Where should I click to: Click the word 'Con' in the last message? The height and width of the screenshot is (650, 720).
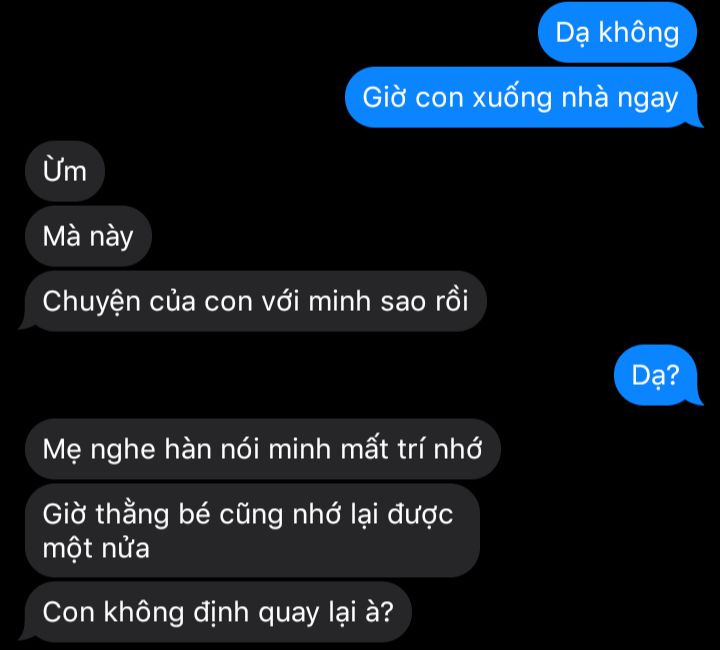pyautogui.click(x=68, y=612)
